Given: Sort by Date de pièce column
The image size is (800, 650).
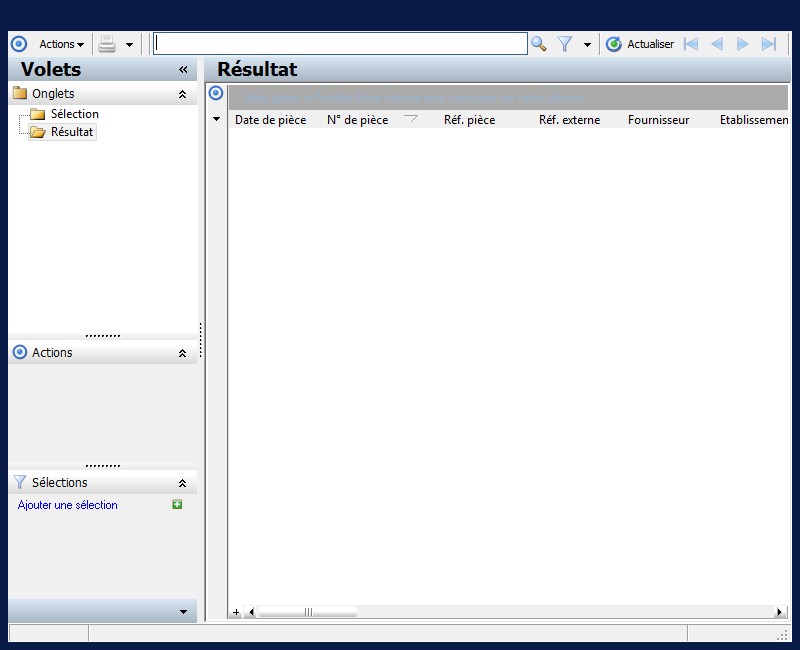Looking at the screenshot, I should [x=270, y=120].
